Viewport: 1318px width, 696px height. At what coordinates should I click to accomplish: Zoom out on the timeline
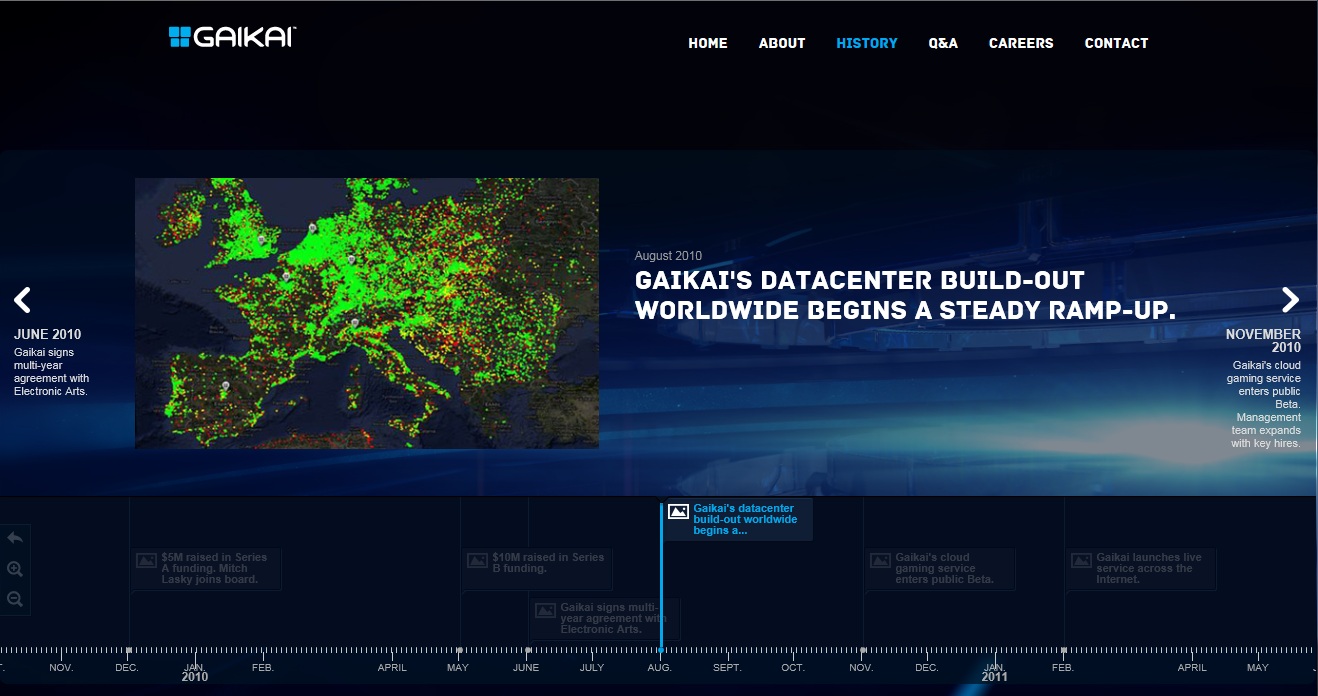click(15, 599)
